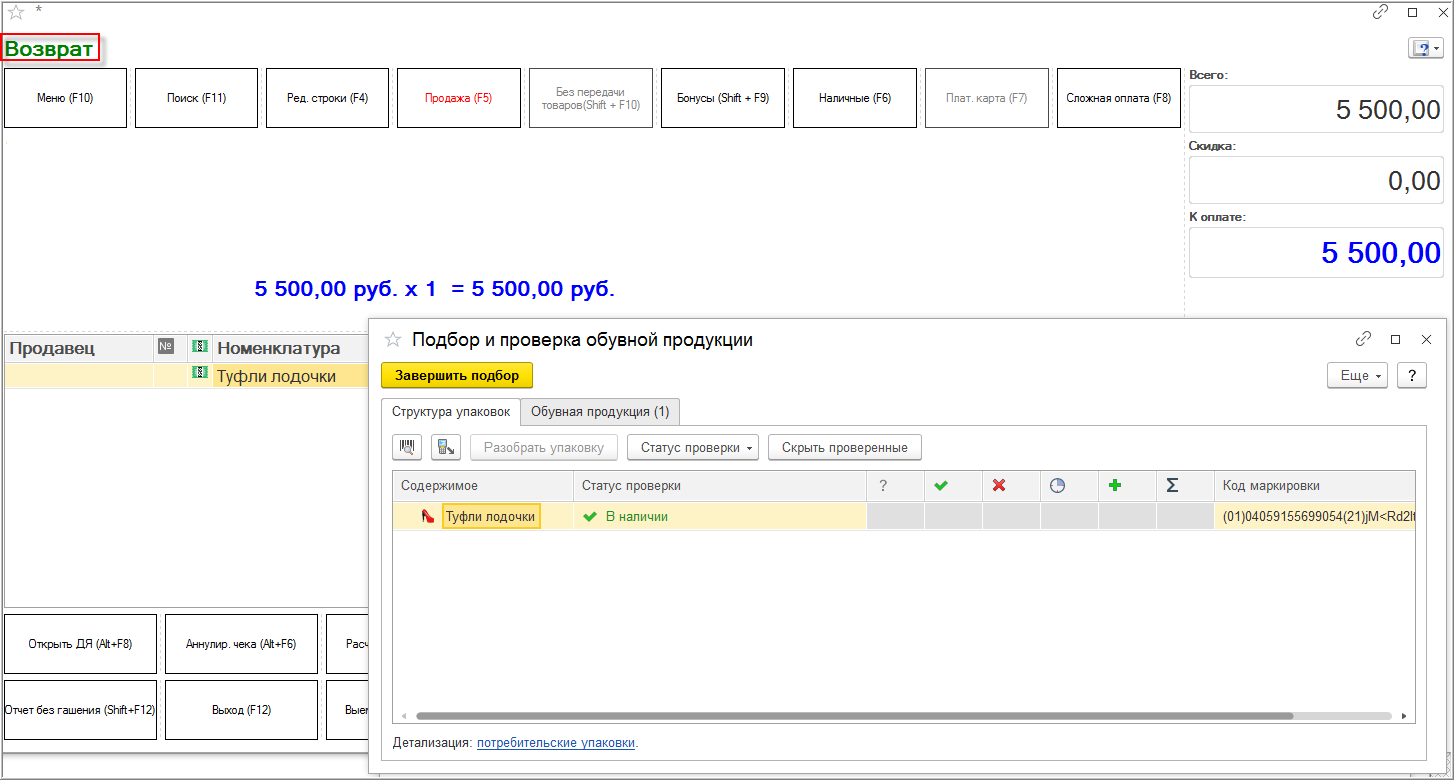Open help with the ? button in dialog

tap(1411, 376)
